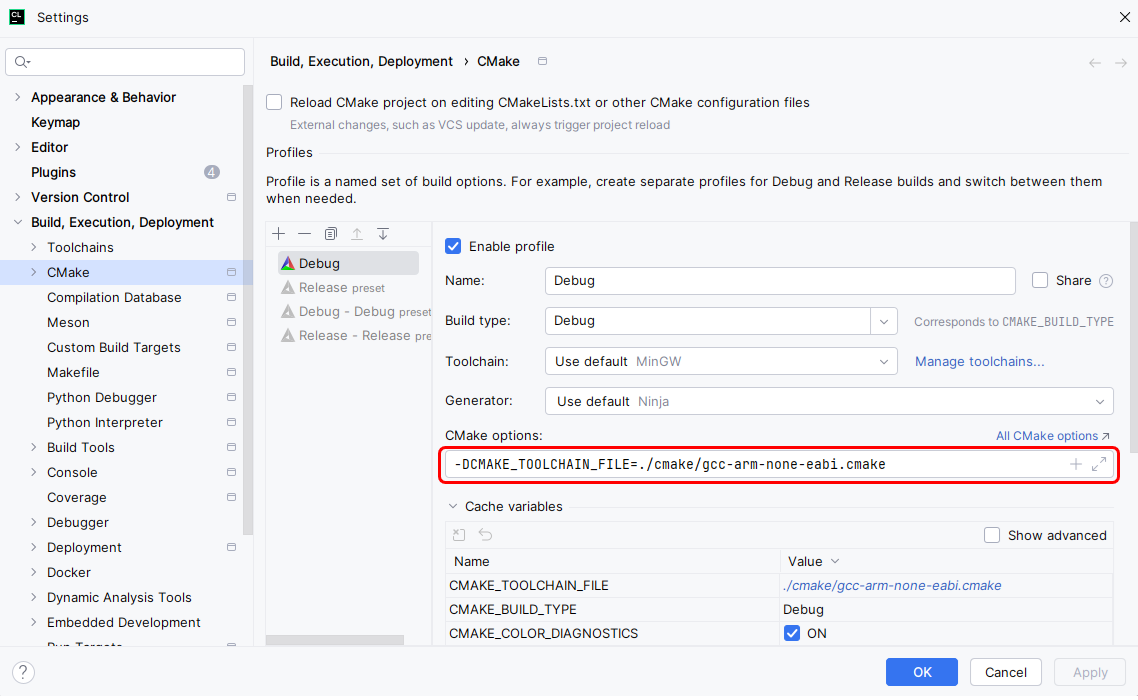Move profile up in list
The width and height of the screenshot is (1138, 700).
click(357, 234)
